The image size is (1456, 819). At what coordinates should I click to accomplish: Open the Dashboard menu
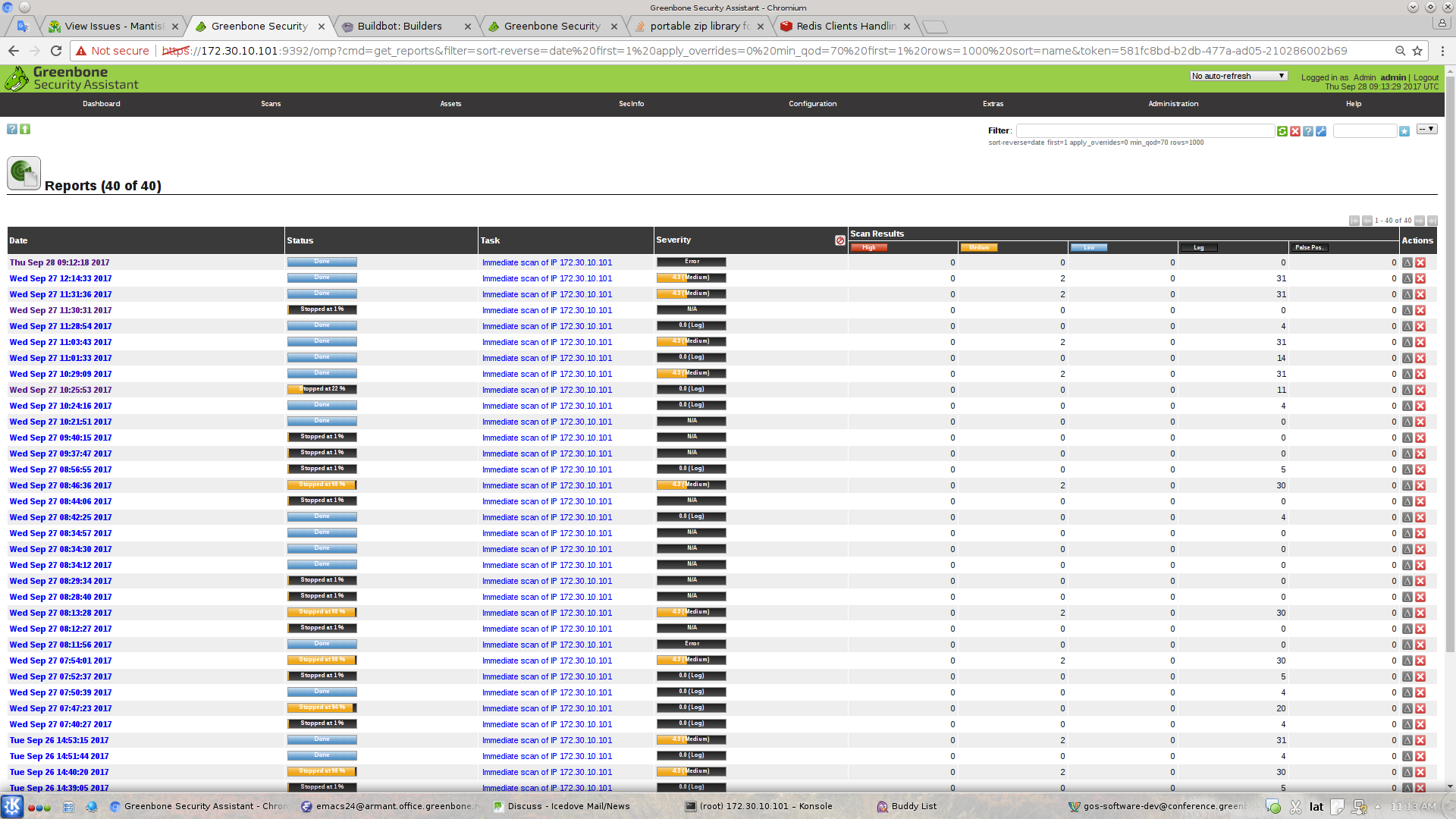(102, 104)
